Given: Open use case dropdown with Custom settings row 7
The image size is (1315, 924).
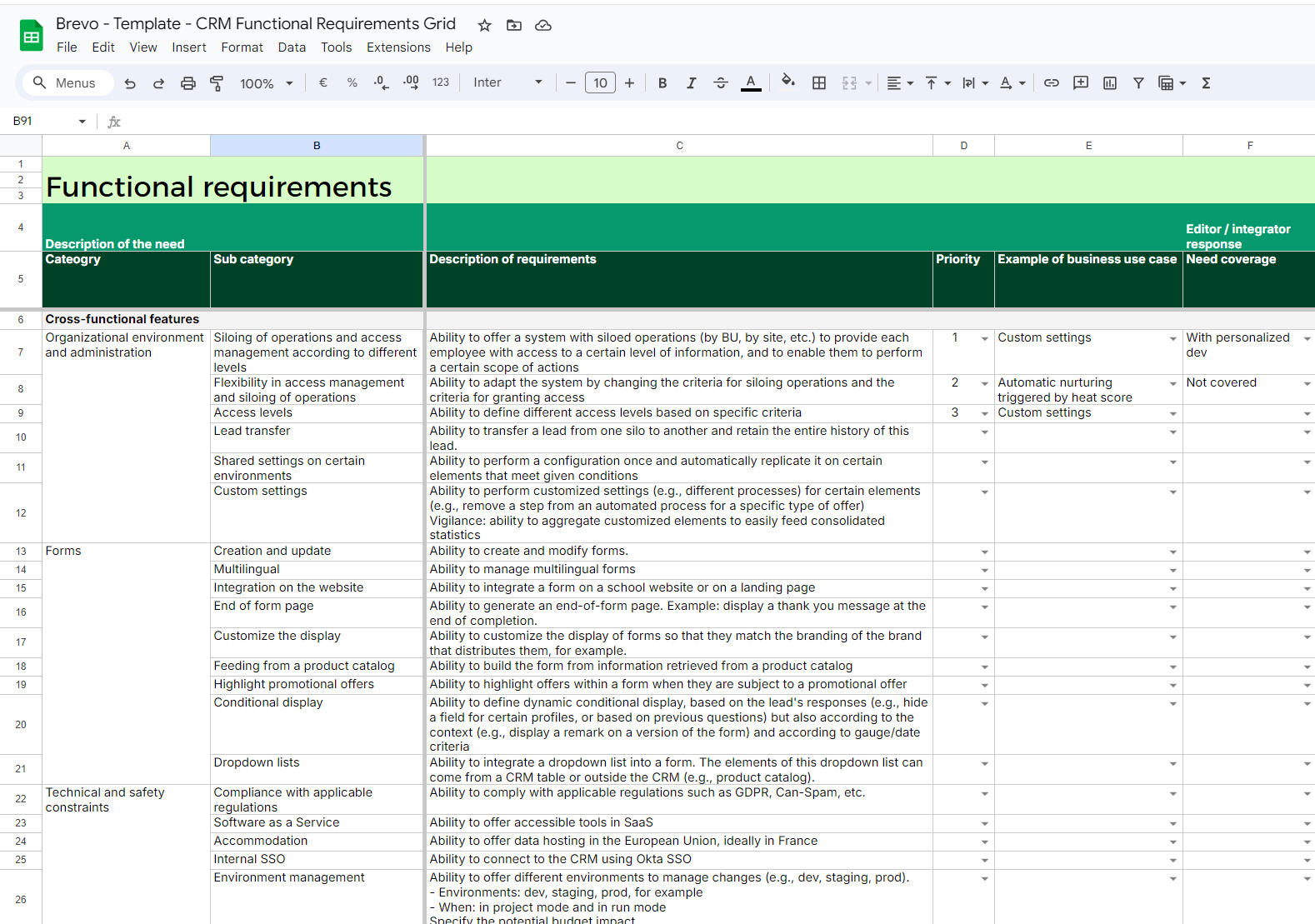Looking at the screenshot, I should (x=1172, y=339).
